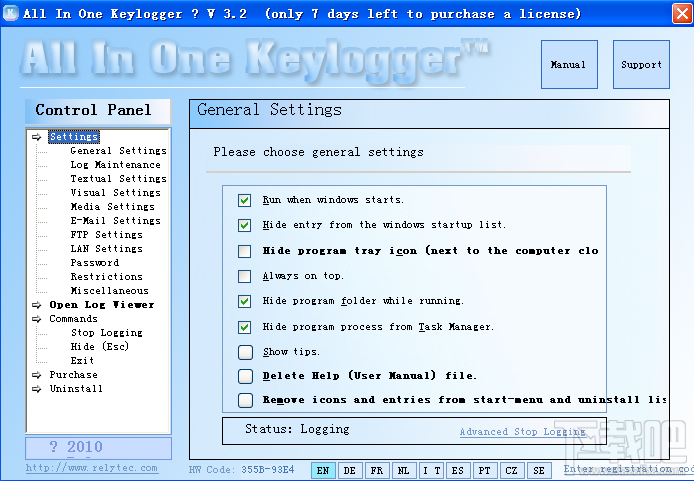Click the HW Code 355B-93E4 text

[242, 469]
